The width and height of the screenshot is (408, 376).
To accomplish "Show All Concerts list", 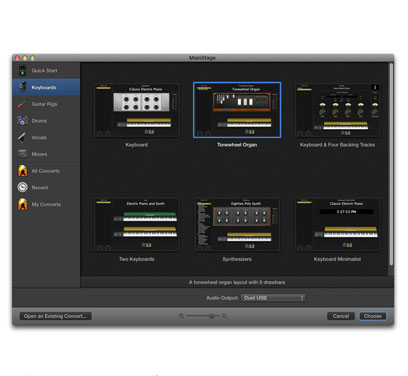I will [46, 171].
